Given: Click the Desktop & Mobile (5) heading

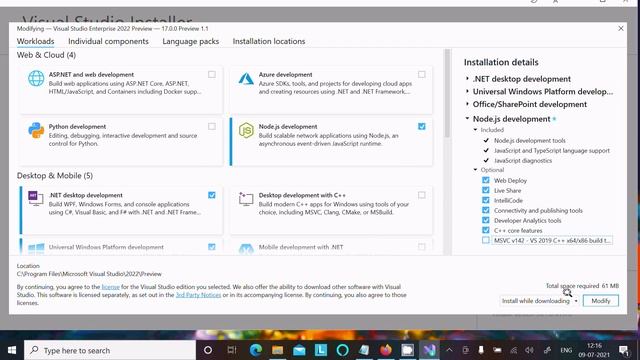Looking at the screenshot, I should click(55, 176).
